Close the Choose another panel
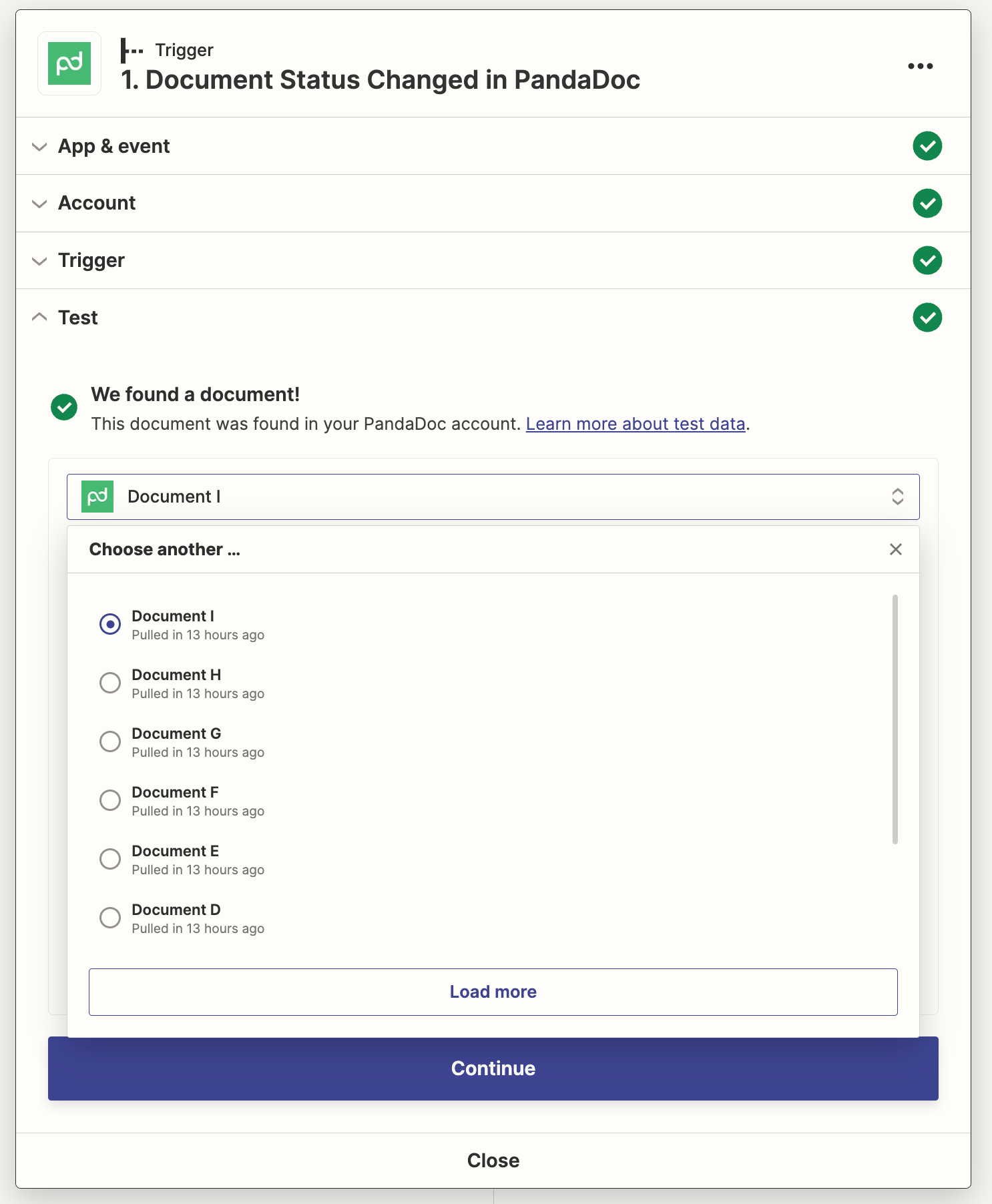The image size is (992, 1204). (896, 549)
